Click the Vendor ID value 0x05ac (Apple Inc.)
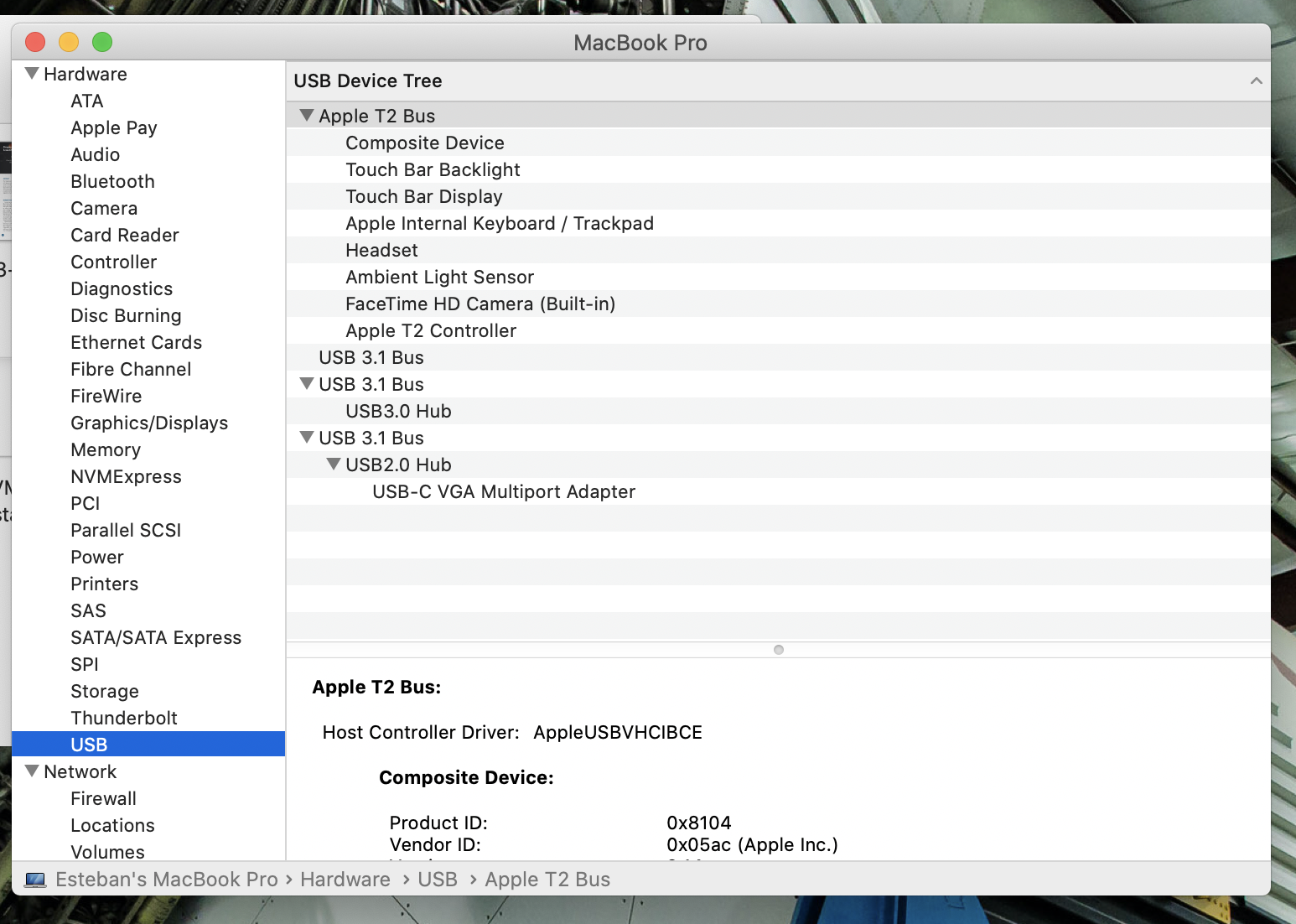1296x924 pixels. 753,844
